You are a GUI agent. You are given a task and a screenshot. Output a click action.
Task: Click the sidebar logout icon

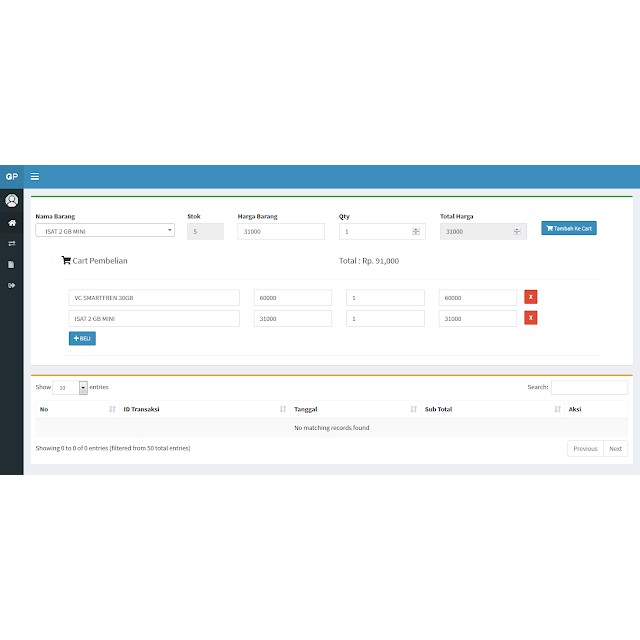pos(11,285)
